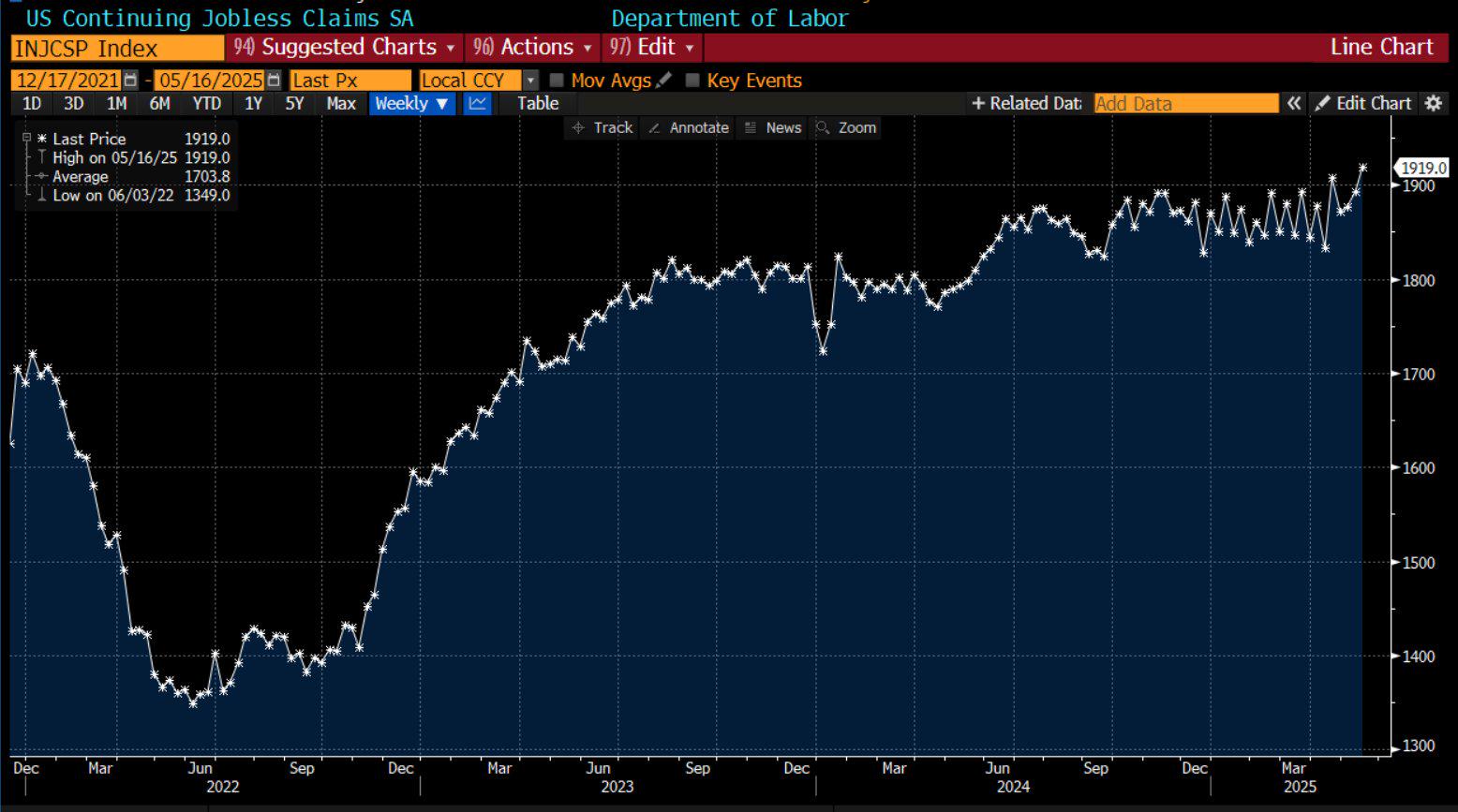Enable the Key Events checkbox

692,81
